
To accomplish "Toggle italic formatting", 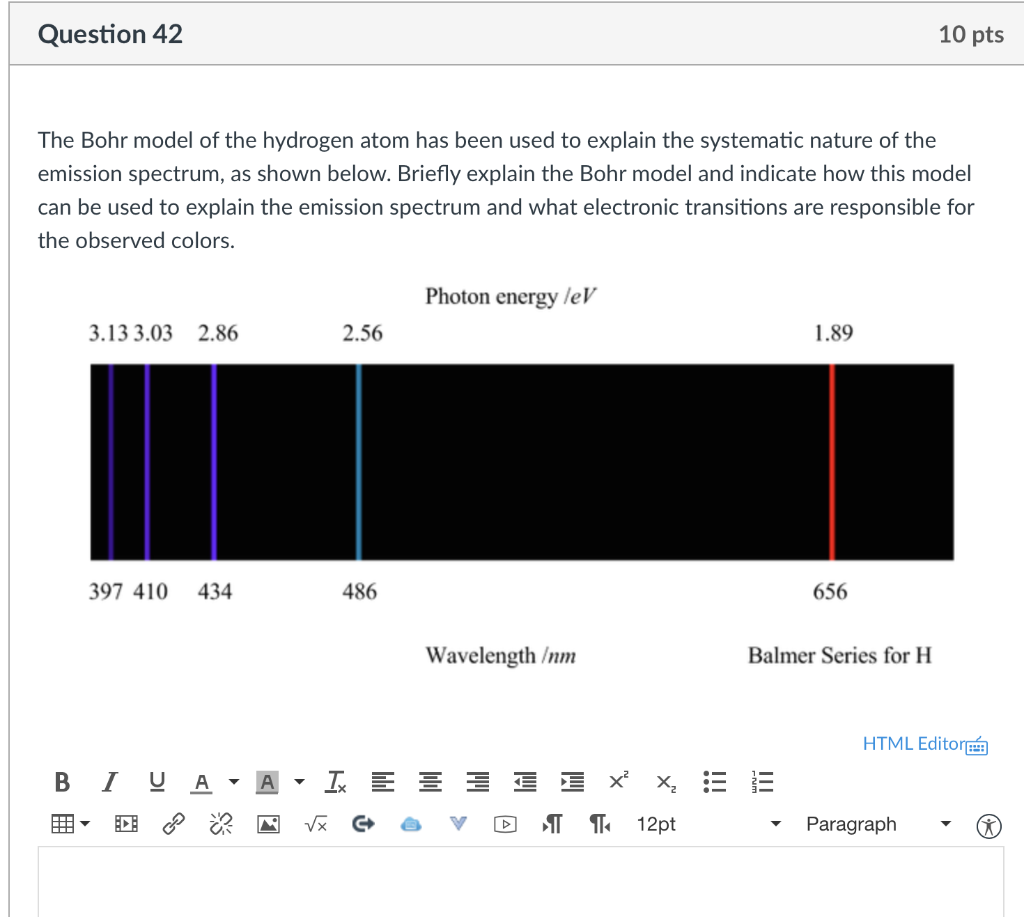I will (x=109, y=781).
